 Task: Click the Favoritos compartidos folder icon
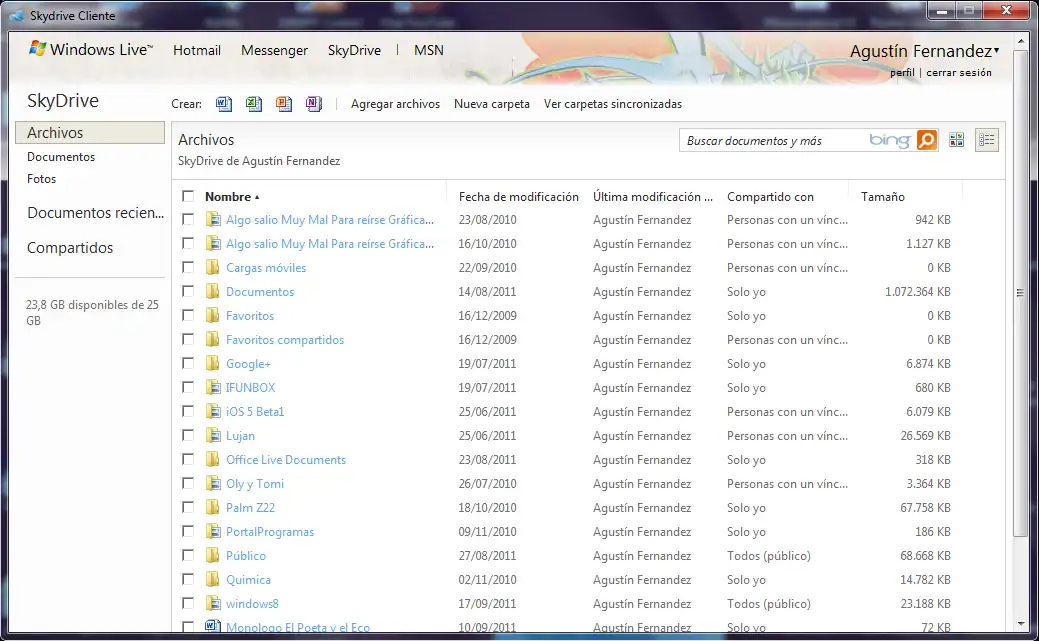(x=213, y=339)
